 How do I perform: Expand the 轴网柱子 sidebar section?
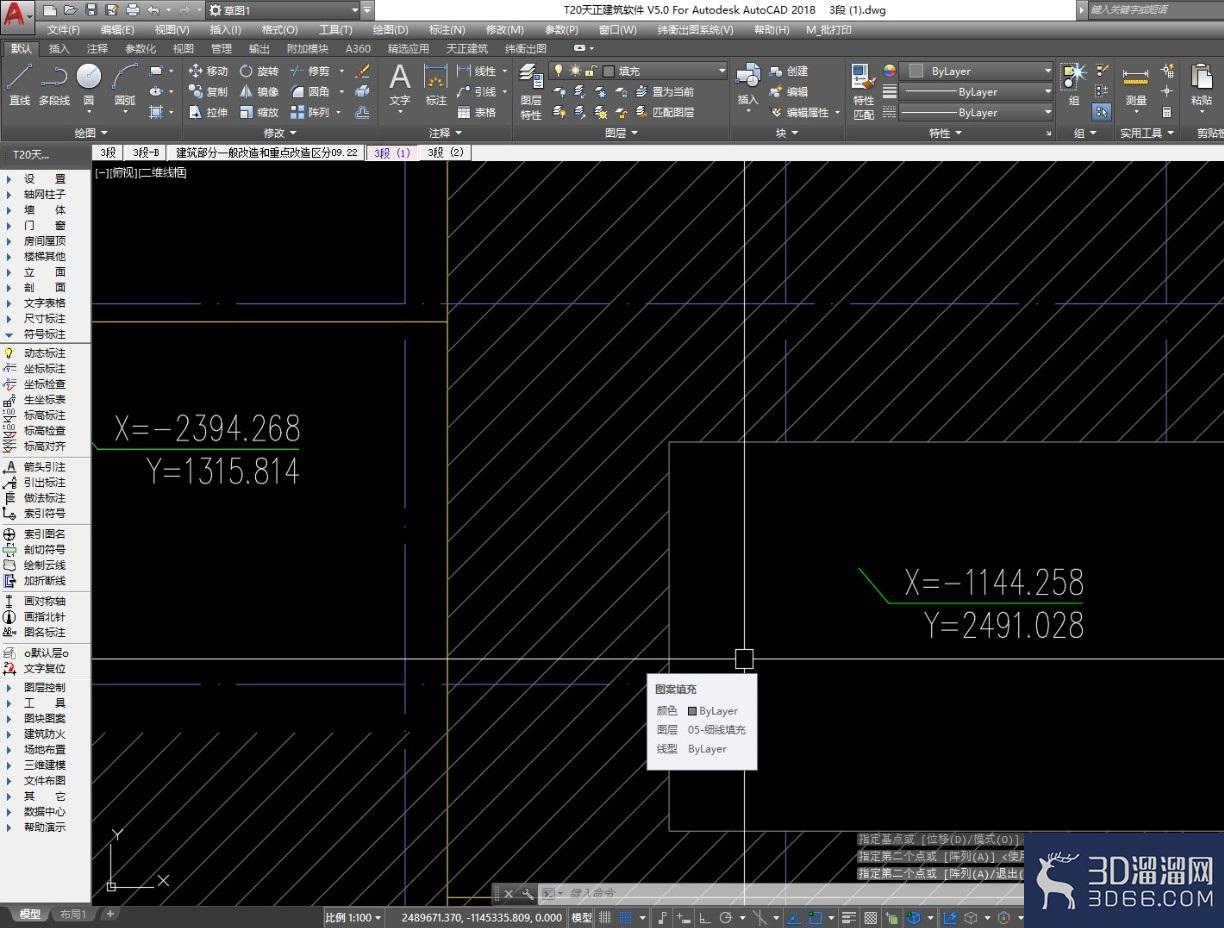(x=45, y=194)
